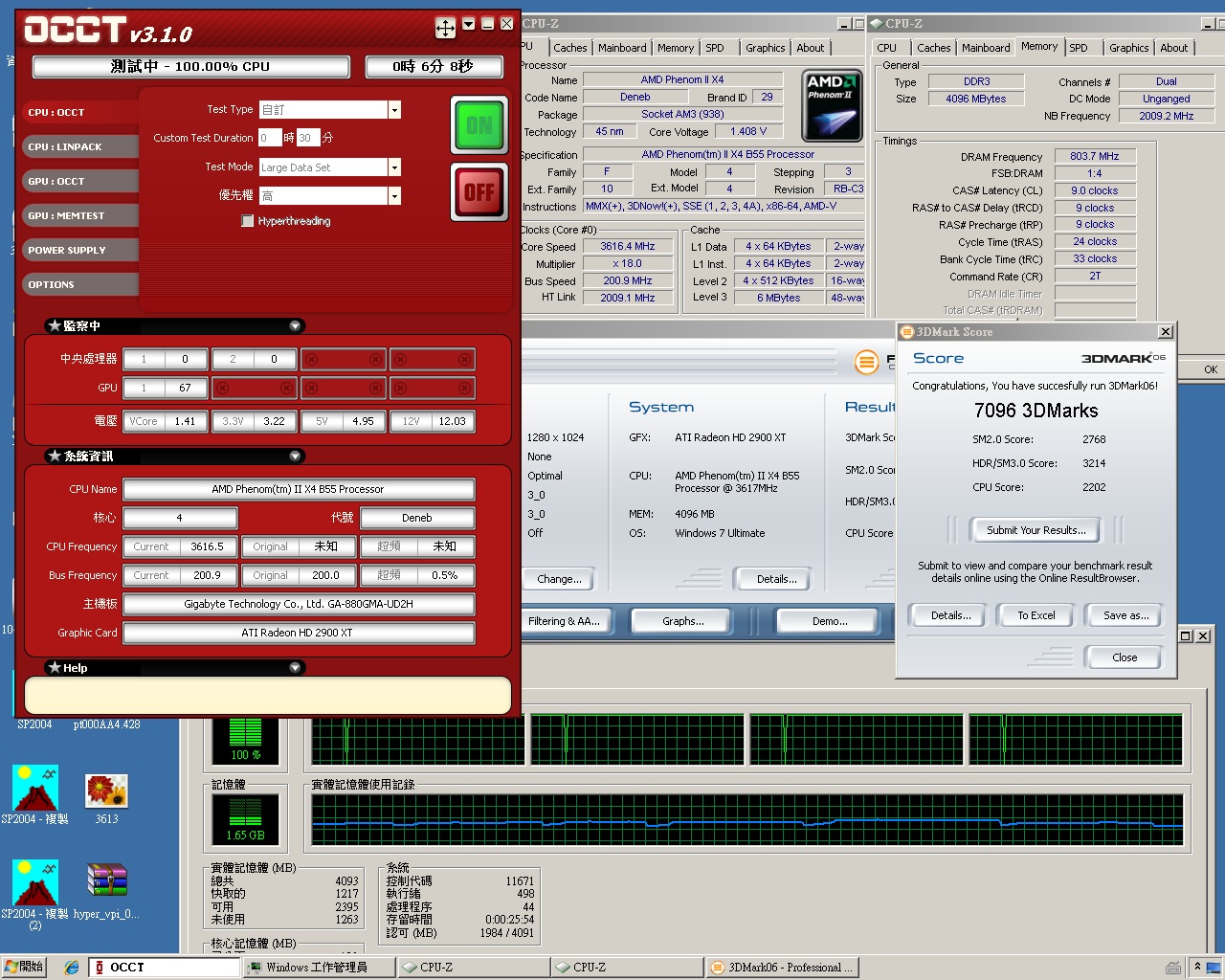Image resolution: width=1225 pixels, height=980 pixels.
Task: Click the star icon beside 監察中 header
Action: (x=55, y=325)
